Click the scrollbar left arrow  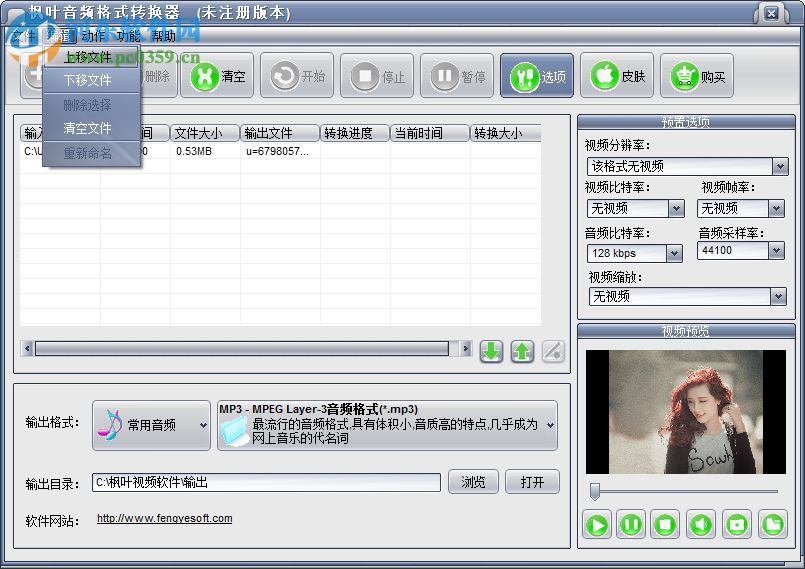pos(27,349)
